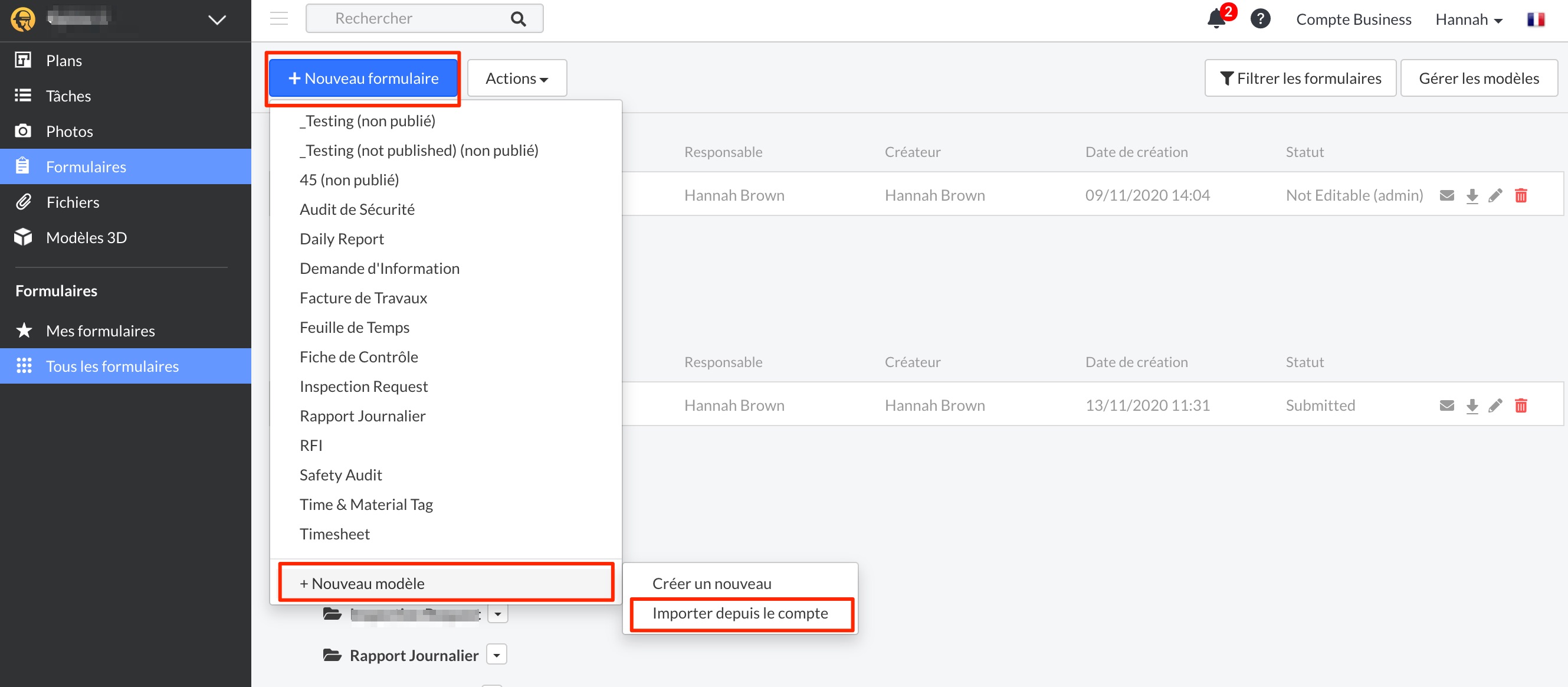Image resolution: width=1568 pixels, height=687 pixels.
Task: Email the 09/11/2020 form via envelope icon
Action: tap(1447, 195)
